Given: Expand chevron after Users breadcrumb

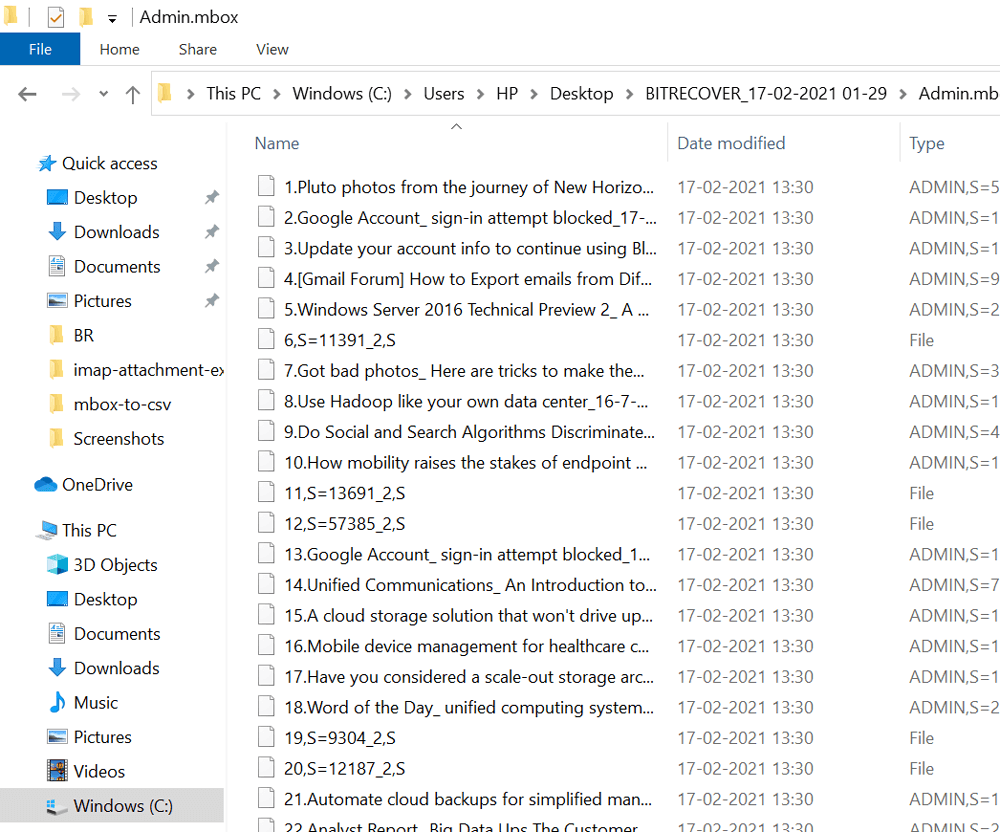Looking at the screenshot, I should (x=480, y=94).
